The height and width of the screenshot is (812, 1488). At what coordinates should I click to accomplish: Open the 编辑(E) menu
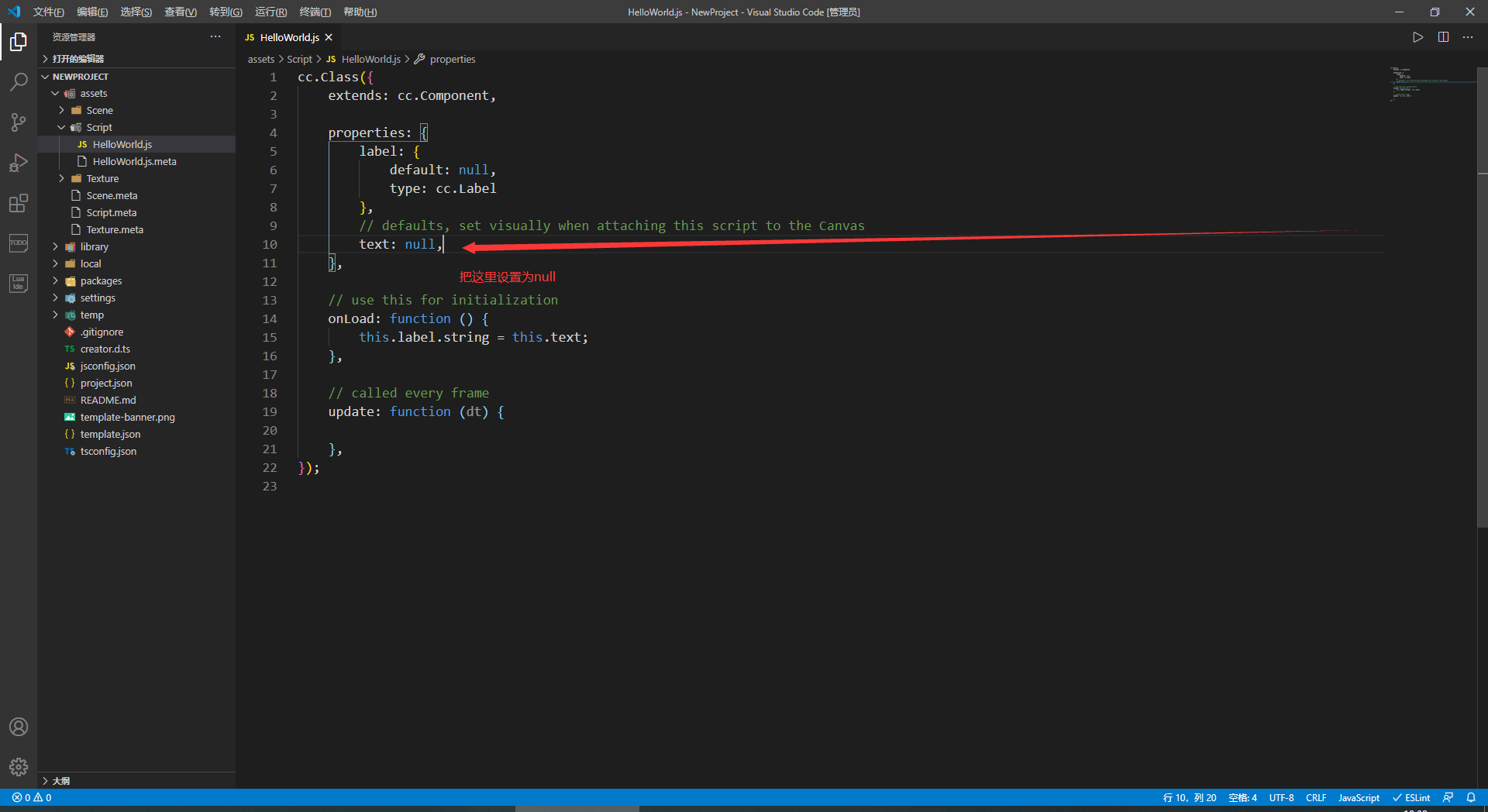coord(92,12)
